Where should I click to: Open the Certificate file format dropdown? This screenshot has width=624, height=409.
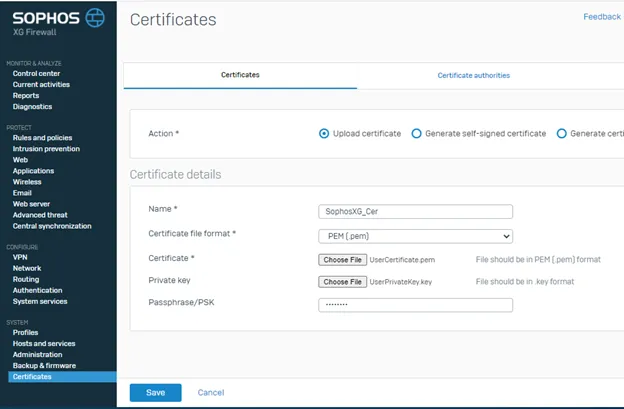pyautogui.click(x=415, y=236)
